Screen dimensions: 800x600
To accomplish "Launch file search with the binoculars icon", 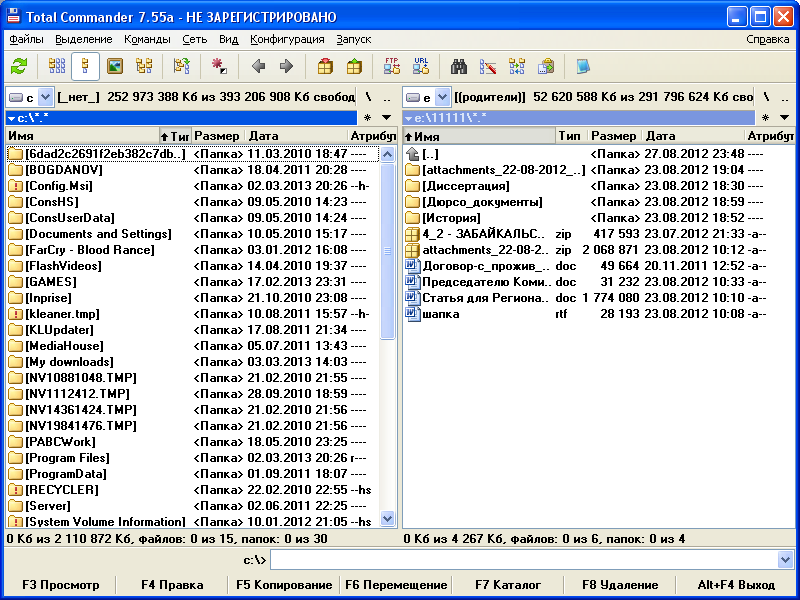I will click(459, 66).
